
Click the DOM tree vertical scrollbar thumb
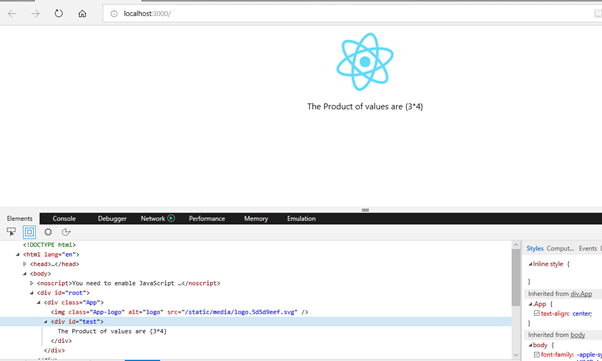(516, 278)
